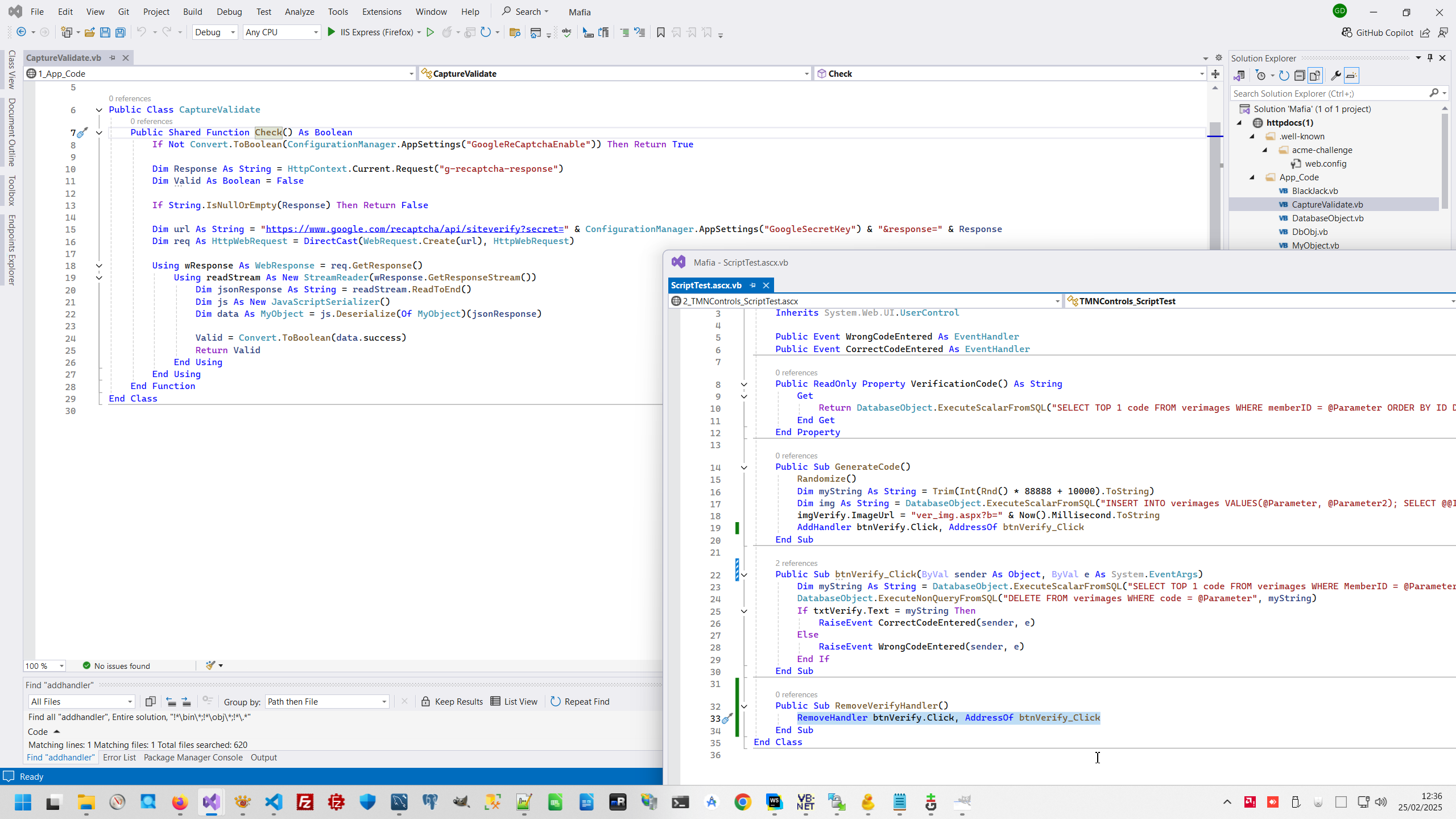Open GitHub Copilot from title bar
The height and width of the screenshot is (819, 1456).
[x=1377, y=32]
